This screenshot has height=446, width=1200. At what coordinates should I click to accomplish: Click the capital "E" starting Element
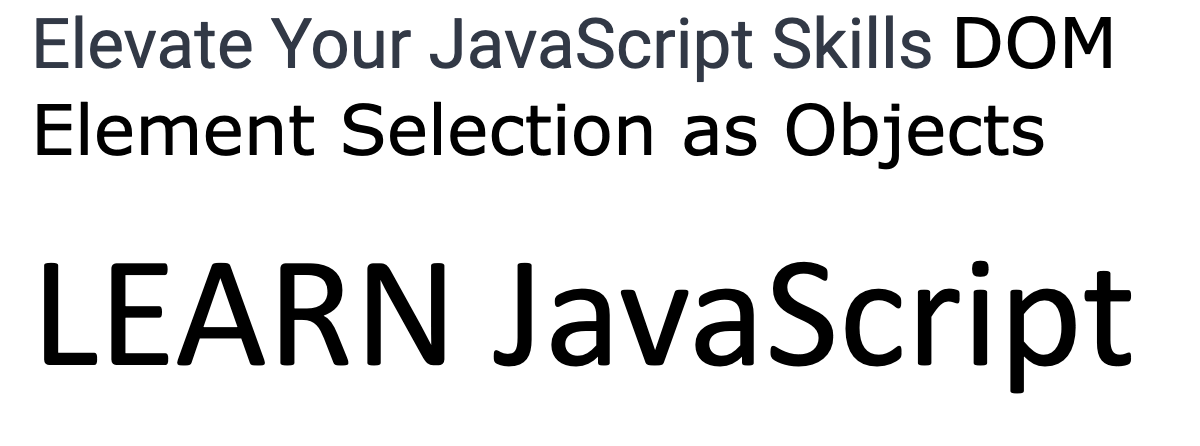click(x=53, y=130)
